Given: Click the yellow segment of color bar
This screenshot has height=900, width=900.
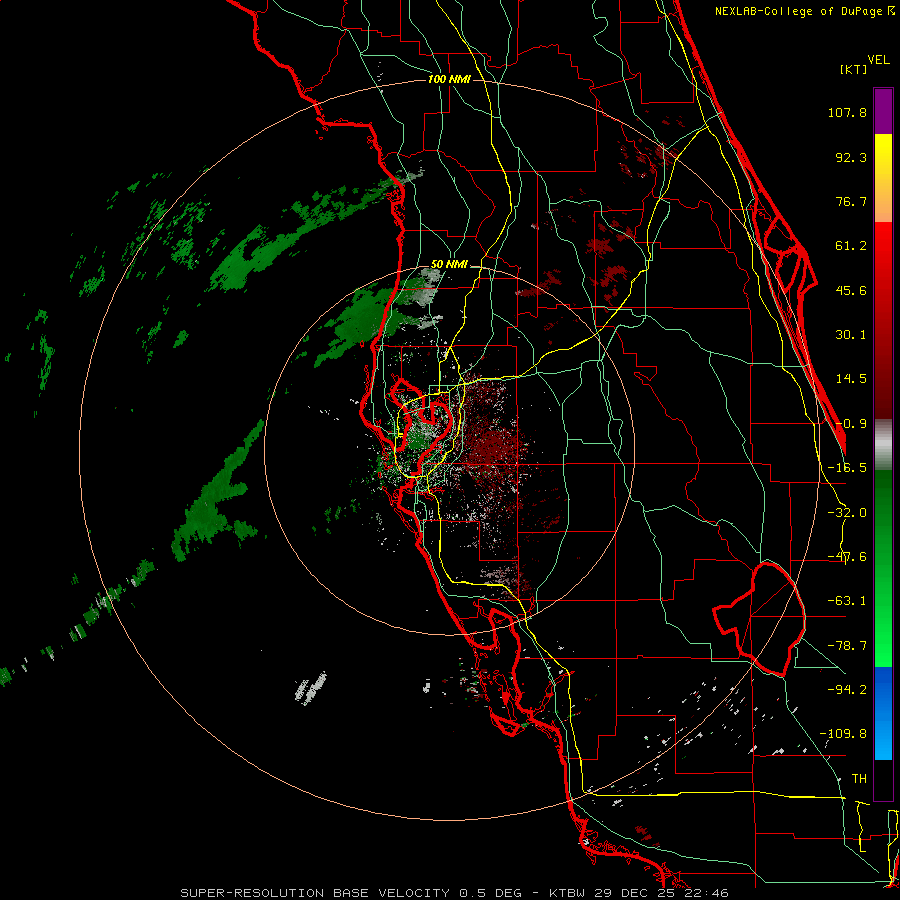Looking at the screenshot, I should point(883,178).
